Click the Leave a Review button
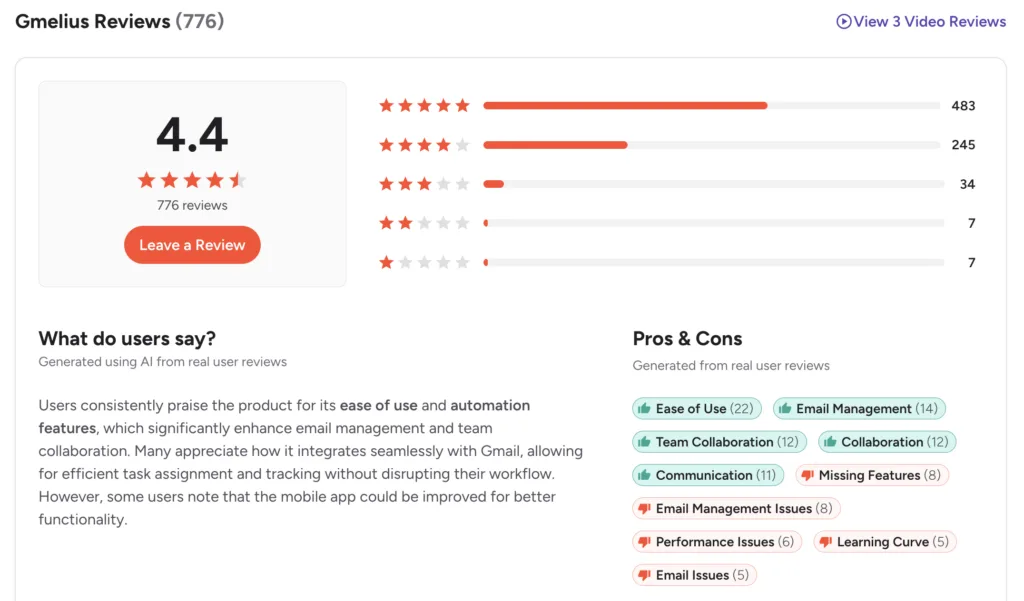 coord(192,245)
